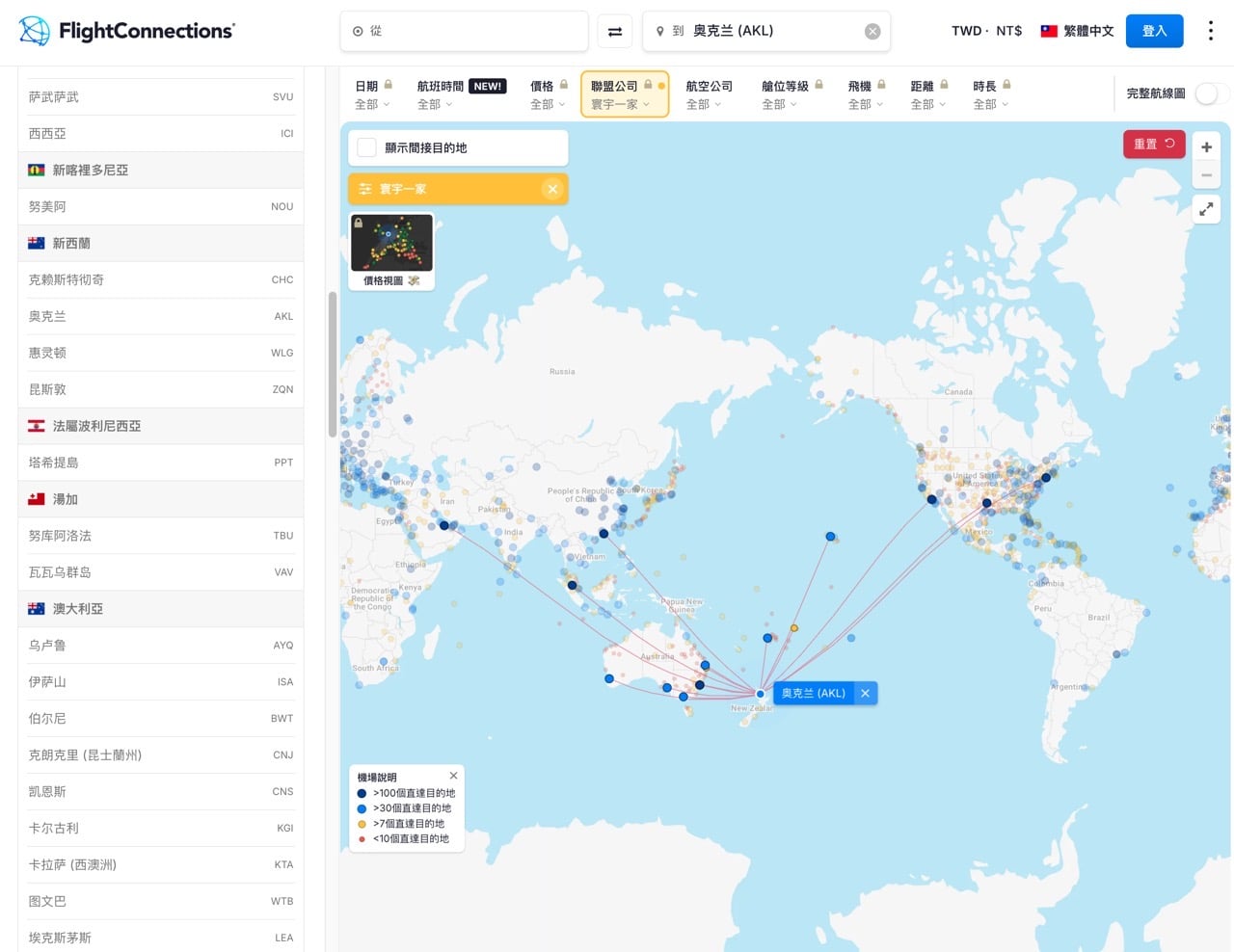This screenshot has height=952, width=1234.
Task: Select 萨武萨武 SVU airport
Action: click(161, 96)
